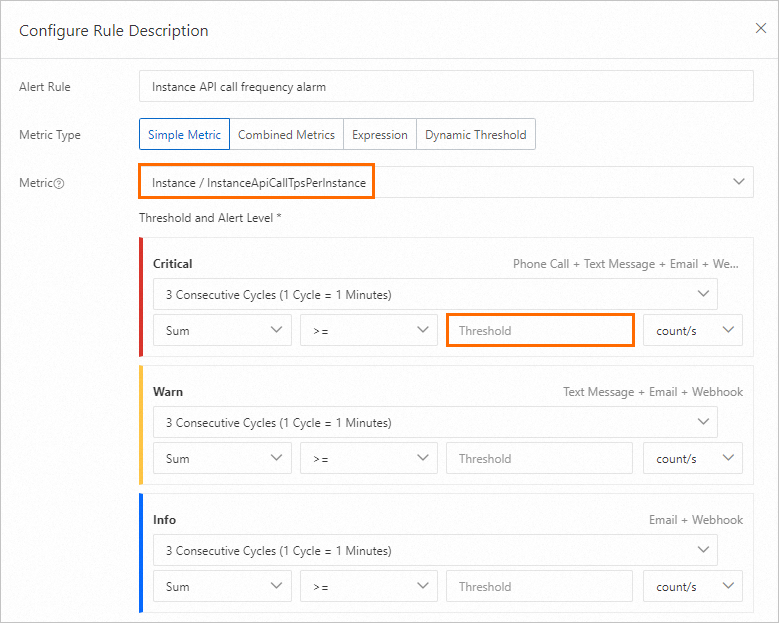Choose the Dynamic Threshold tab
779x623 pixels.
[475, 135]
